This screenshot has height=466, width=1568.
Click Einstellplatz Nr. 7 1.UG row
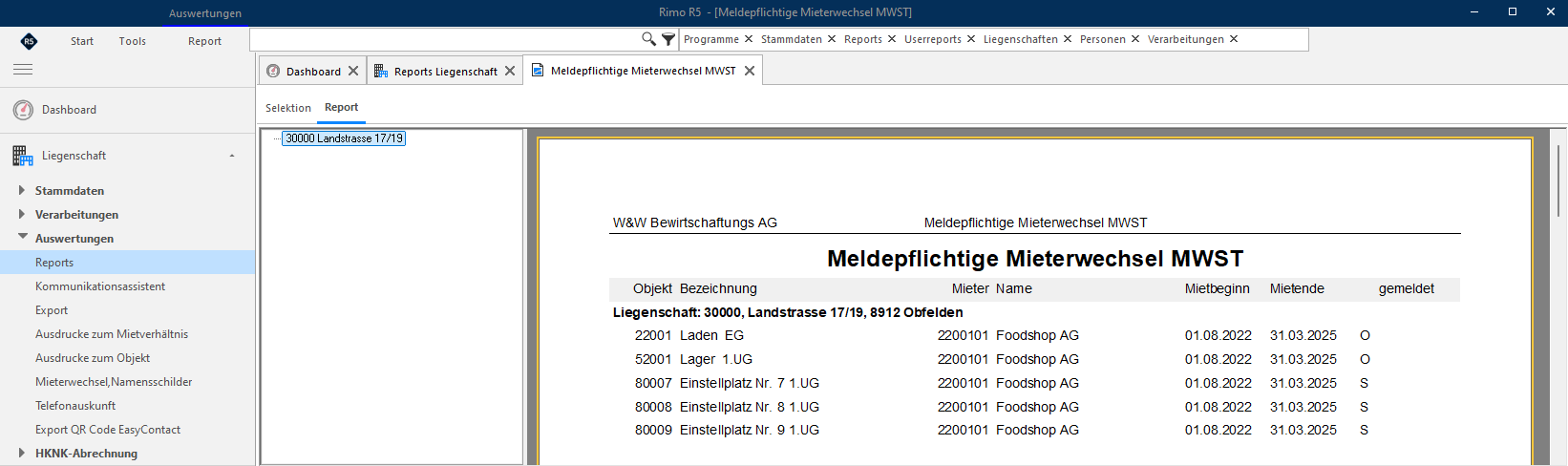coord(1034,383)
